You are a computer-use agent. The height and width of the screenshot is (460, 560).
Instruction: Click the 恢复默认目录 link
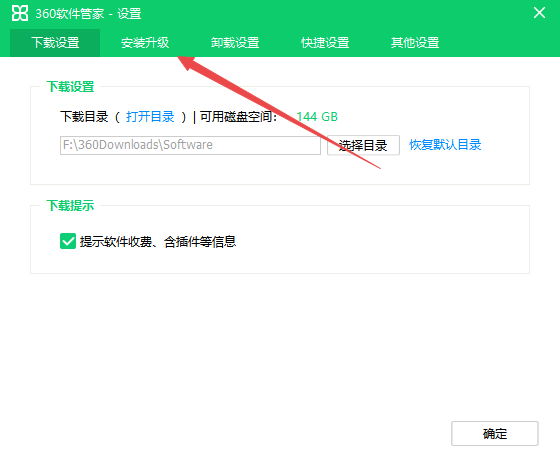pyautogui.click(x=445, y=145)
